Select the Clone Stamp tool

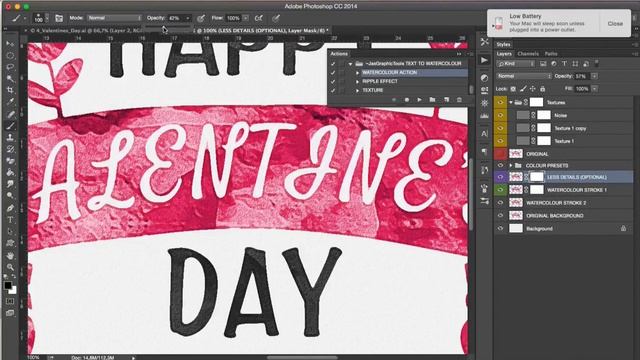[x=10, y=138]
